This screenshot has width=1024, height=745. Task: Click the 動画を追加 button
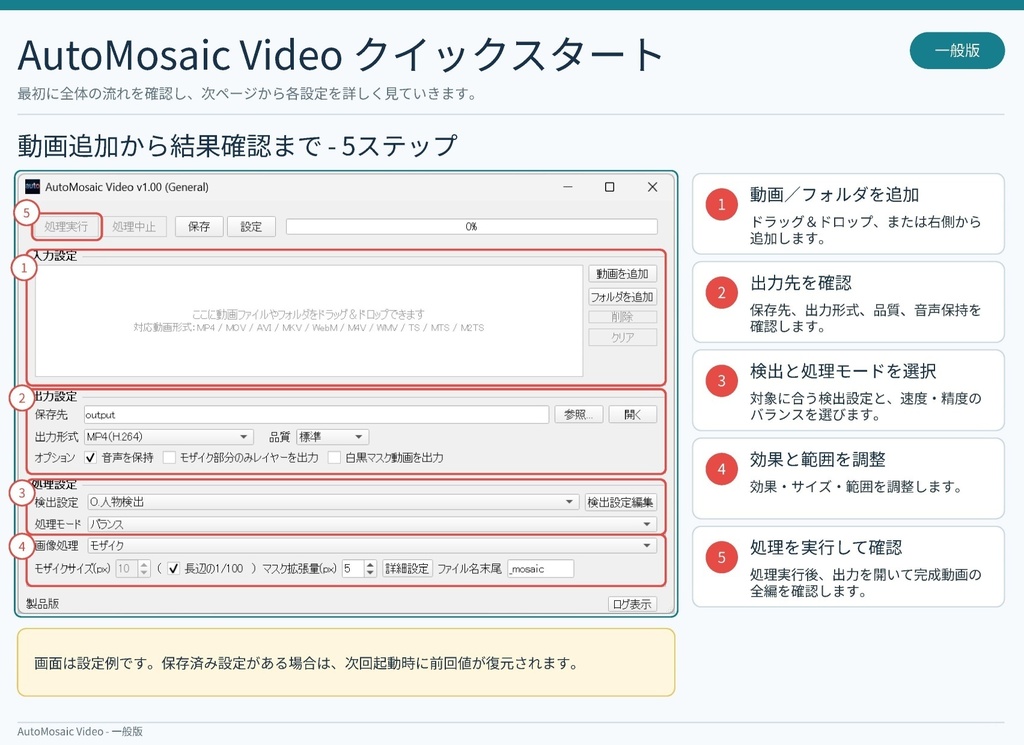click(622, 274)
